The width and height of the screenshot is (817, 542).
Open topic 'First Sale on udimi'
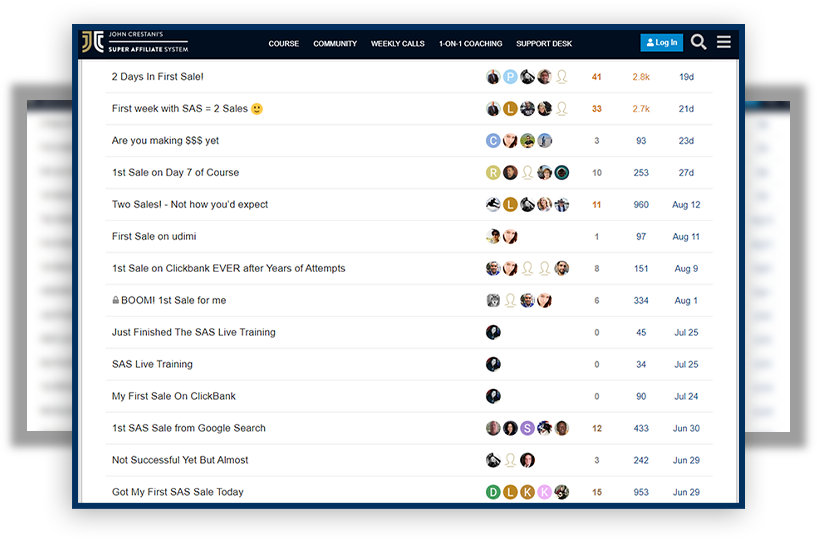[x=154, y=237]
